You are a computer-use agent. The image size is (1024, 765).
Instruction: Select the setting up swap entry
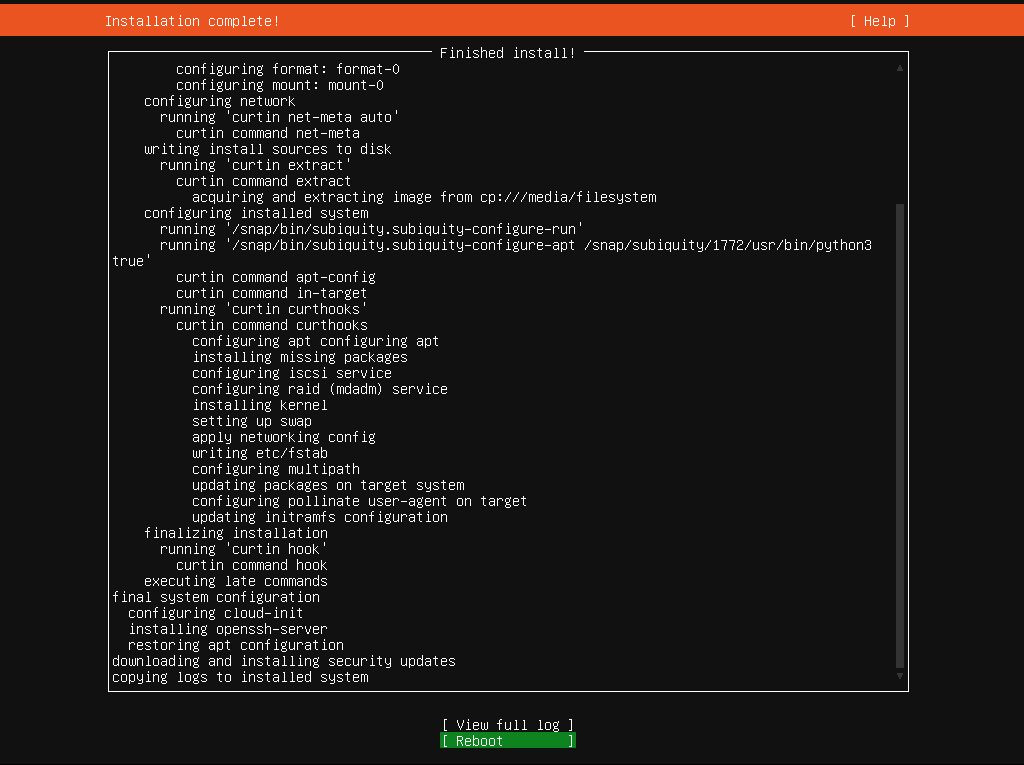[251, 420]
